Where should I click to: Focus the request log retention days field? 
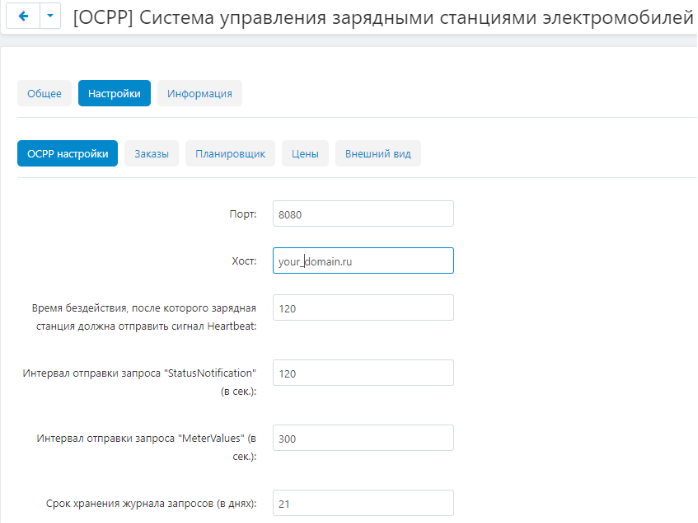point(363,503)
